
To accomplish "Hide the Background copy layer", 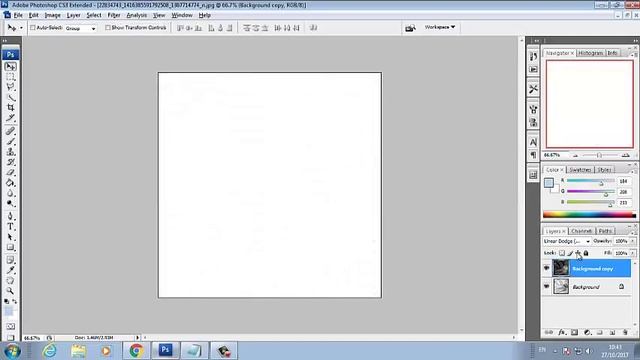I will click(547, 268).
